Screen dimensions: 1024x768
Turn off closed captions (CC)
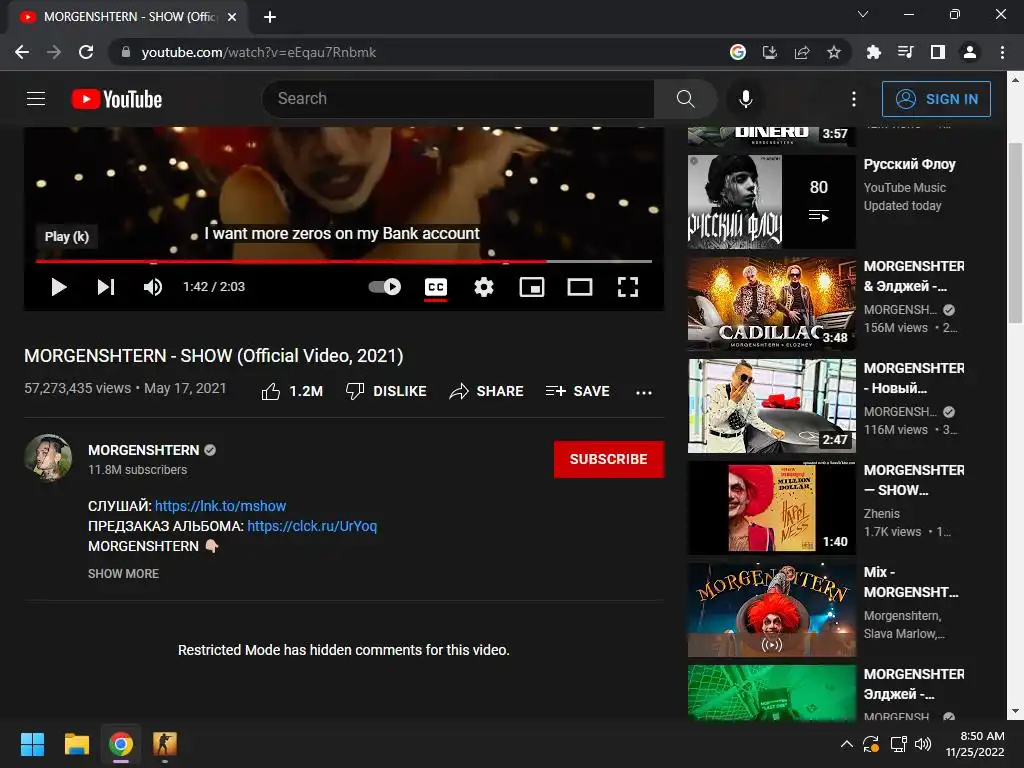click(x=436, y=287)
